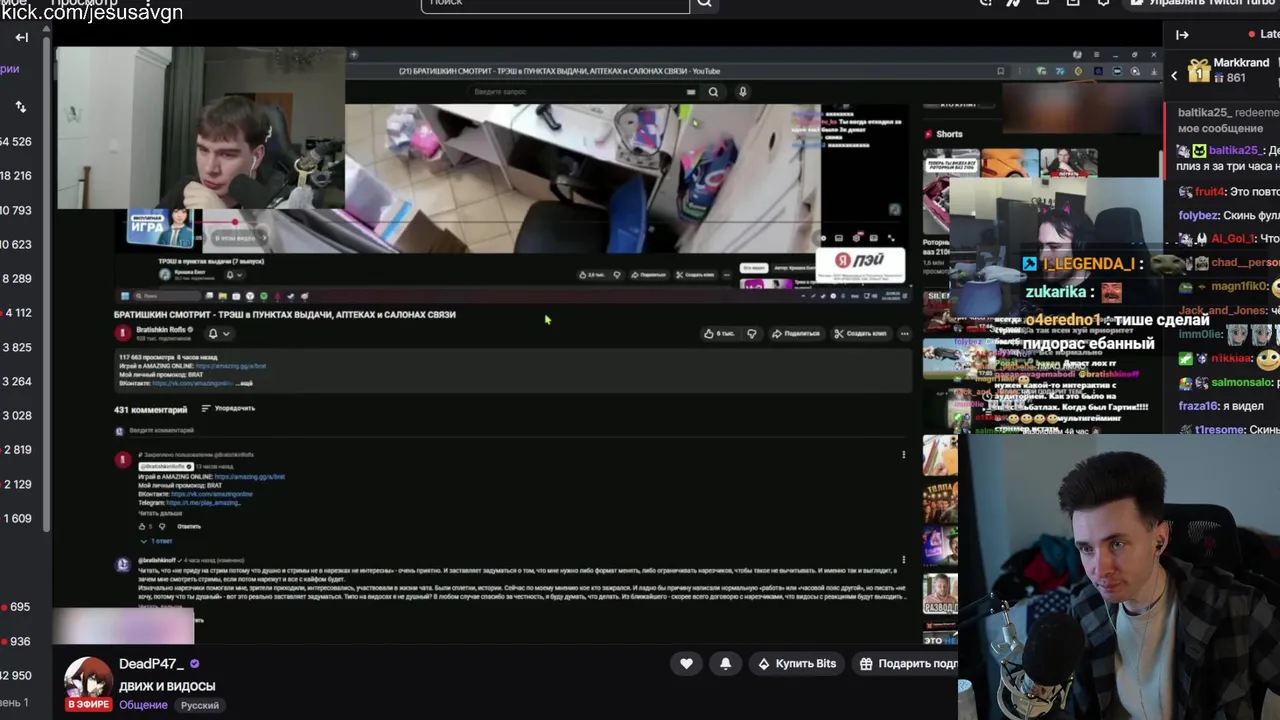The image size is (1280, 720).
Task: Click the Shorts heading in YouTube sidebar
Action: (x=949, y=134)
